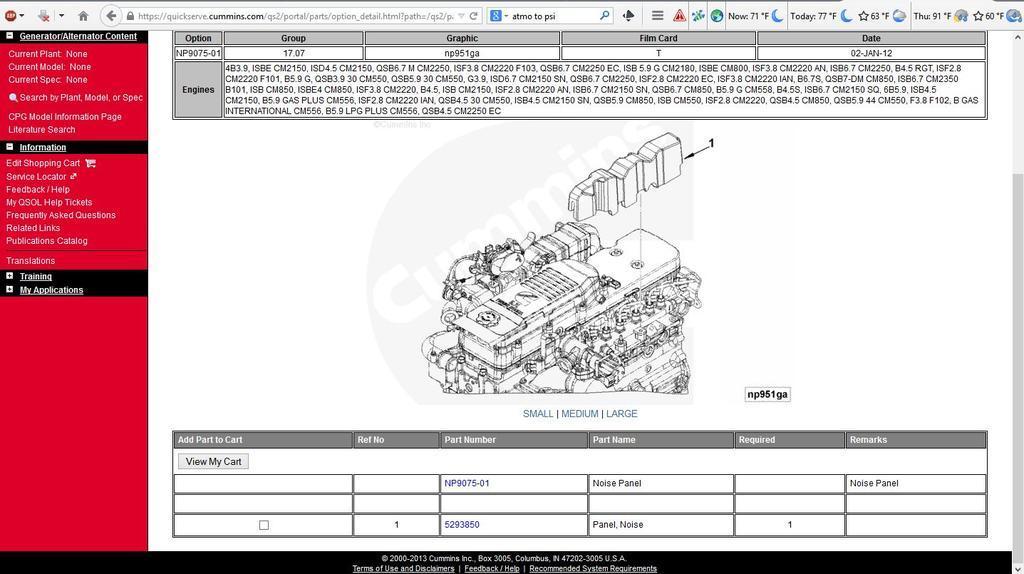The image size is (1024, 574).
Task: Click the browser Home icon
Action: (x=83, y=16)
